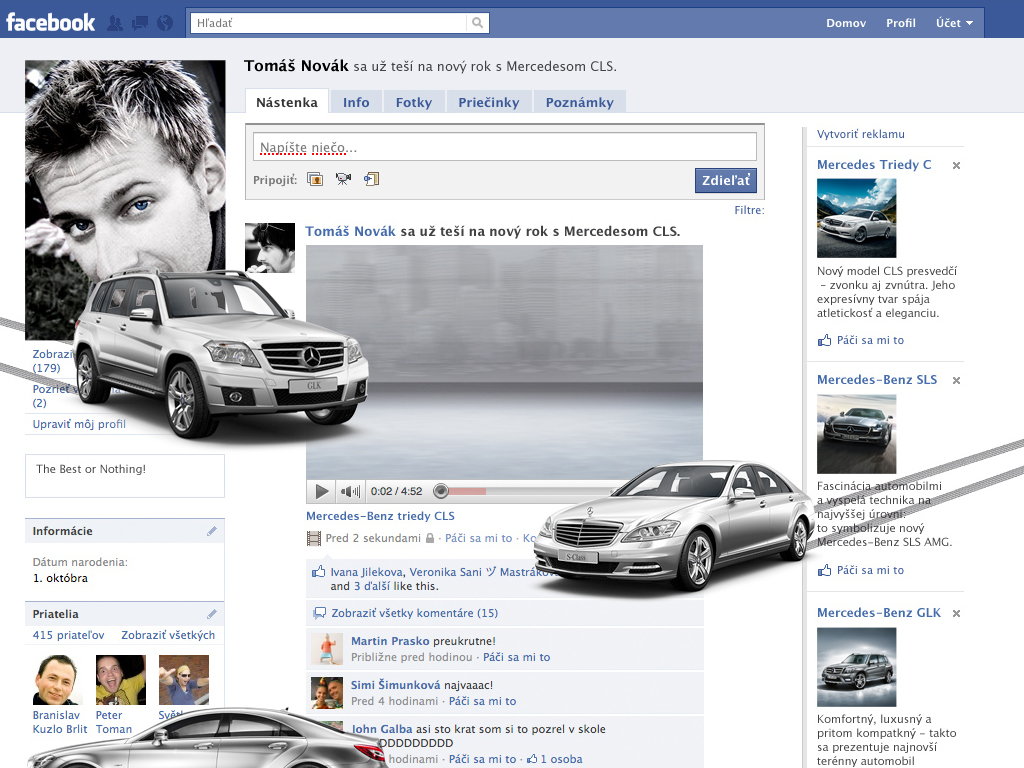Like Martin Prasko's comment

(x=517, y=657)
